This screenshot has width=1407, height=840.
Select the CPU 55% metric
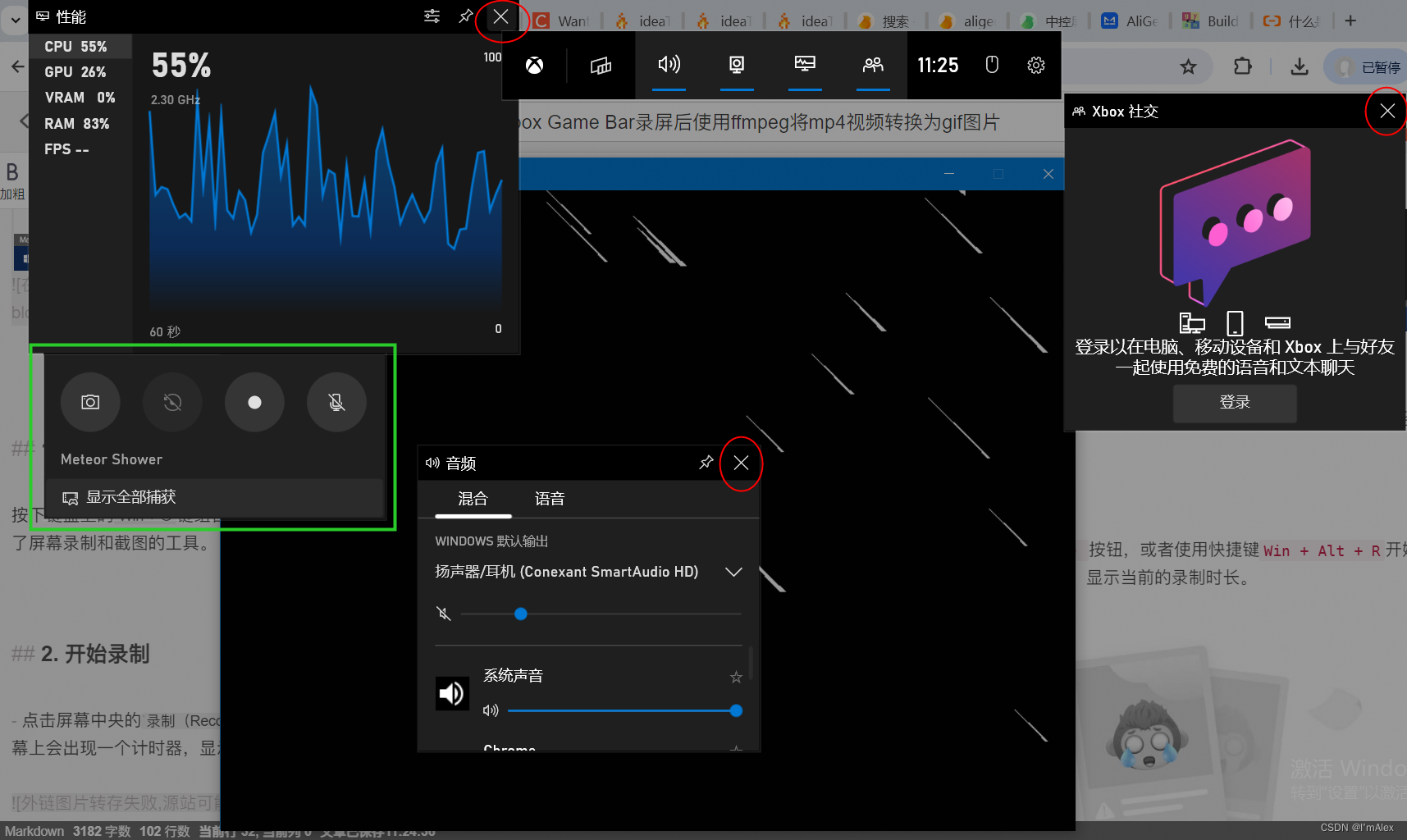pyautogui.click(x=80, y=47)
